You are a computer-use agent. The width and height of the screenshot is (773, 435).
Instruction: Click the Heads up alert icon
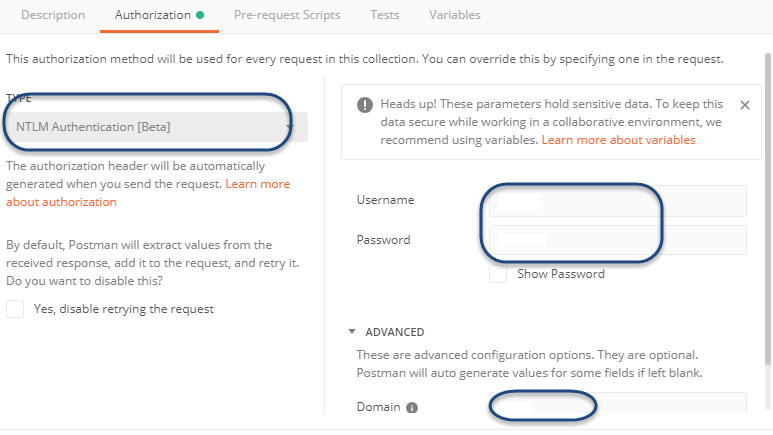(x=363, y=105)
